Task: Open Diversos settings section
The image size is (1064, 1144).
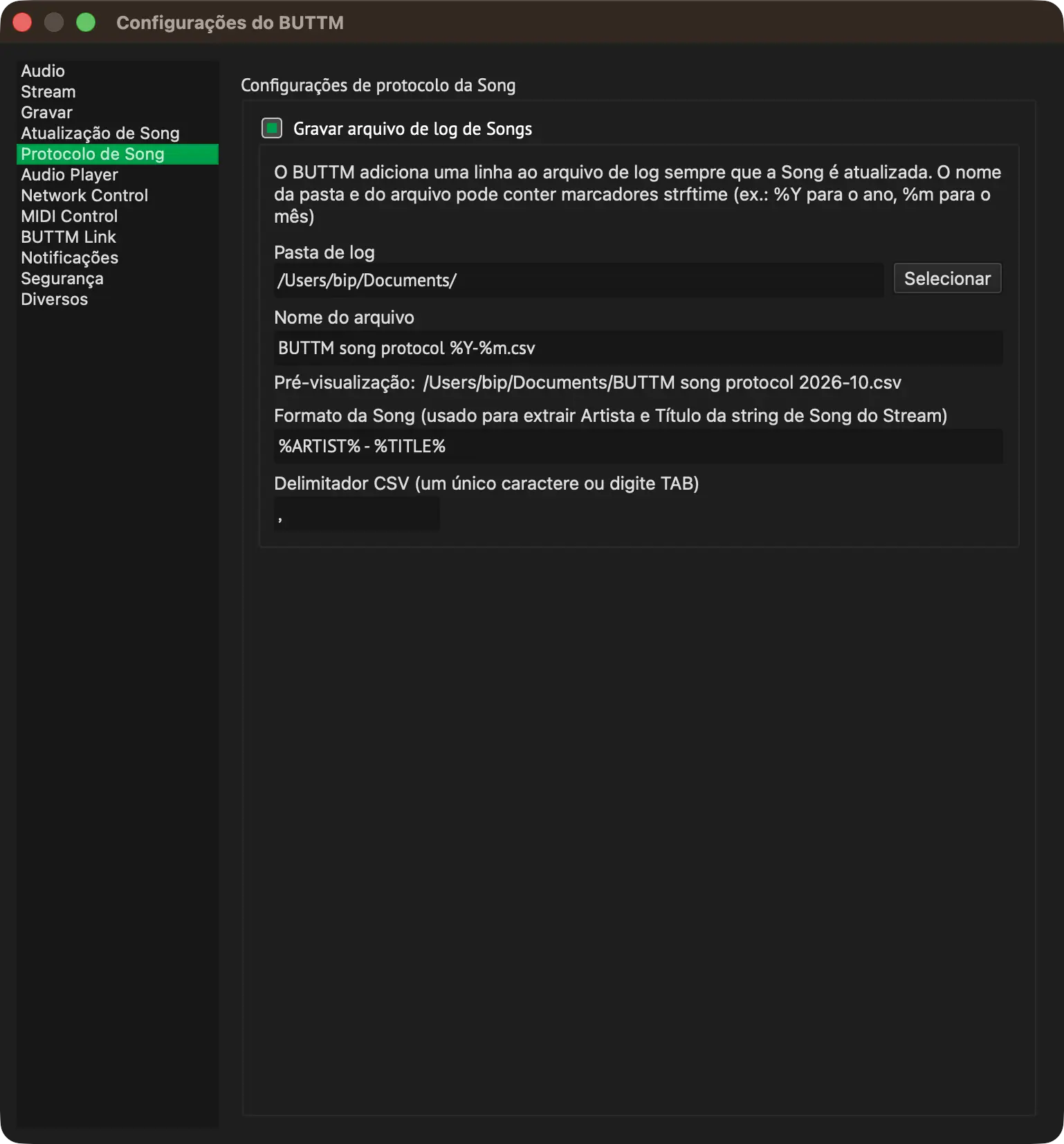Action: pyautogui.click(x=118, y=299)
